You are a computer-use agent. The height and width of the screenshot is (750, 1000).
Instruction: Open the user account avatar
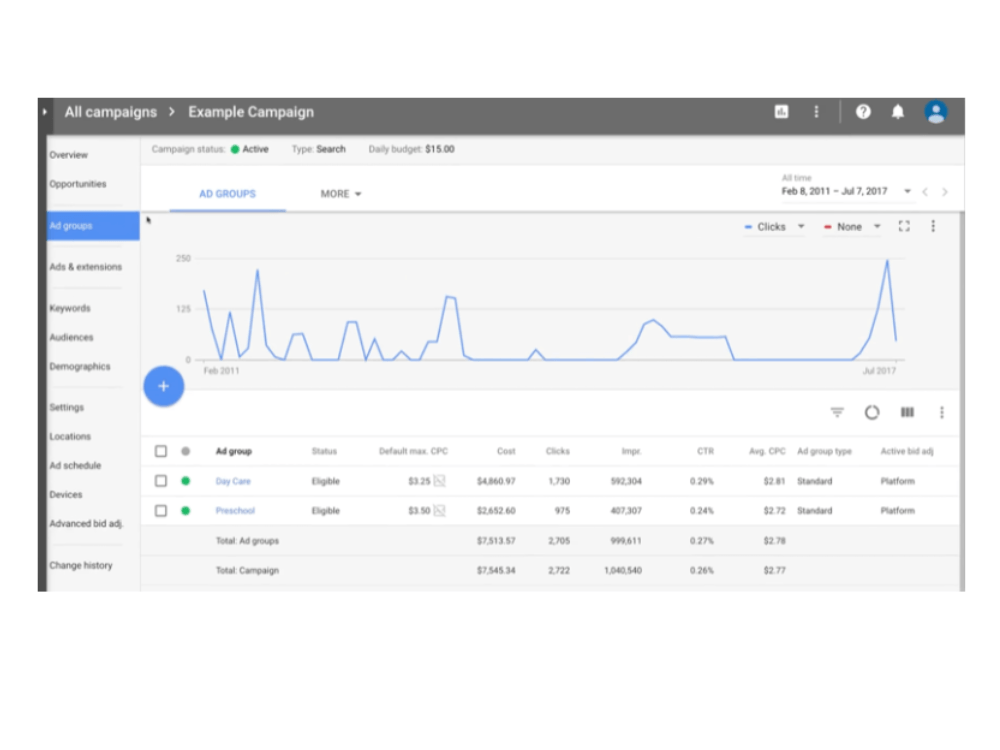[x=936, y=112]
